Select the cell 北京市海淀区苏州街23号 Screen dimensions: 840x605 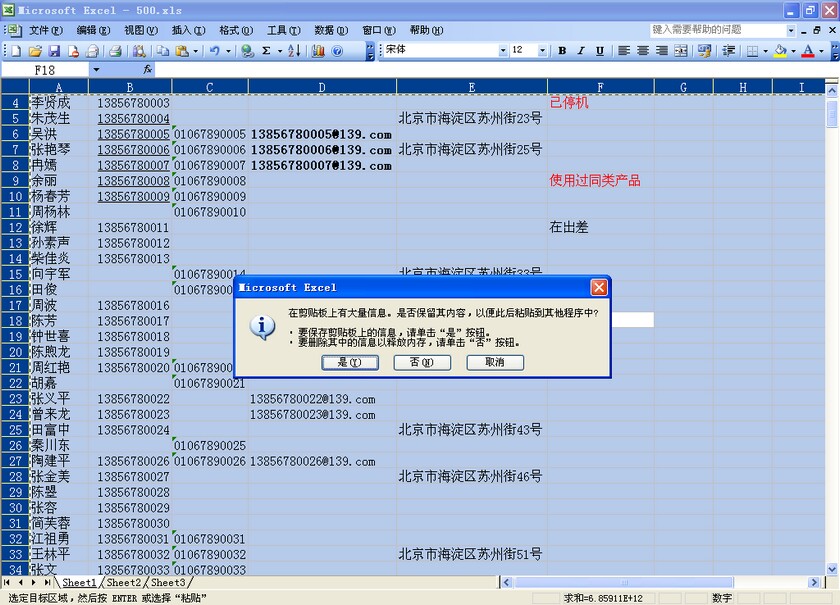[470, 118]
